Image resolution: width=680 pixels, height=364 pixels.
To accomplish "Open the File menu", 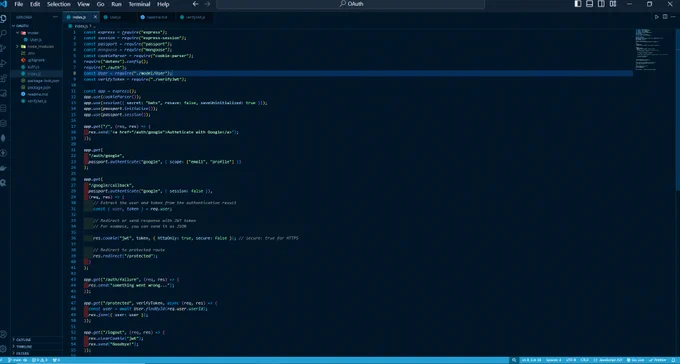I will coord(19,4).
